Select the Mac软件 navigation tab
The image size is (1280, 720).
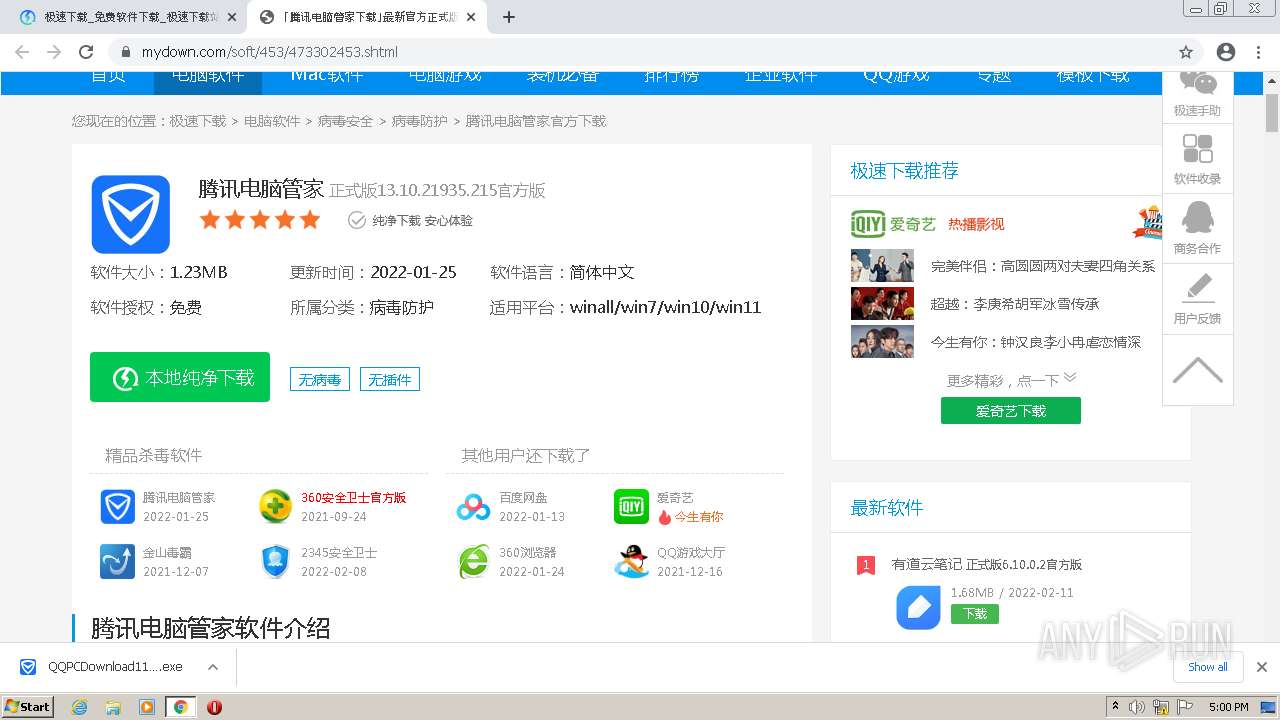tap(327, 76)
